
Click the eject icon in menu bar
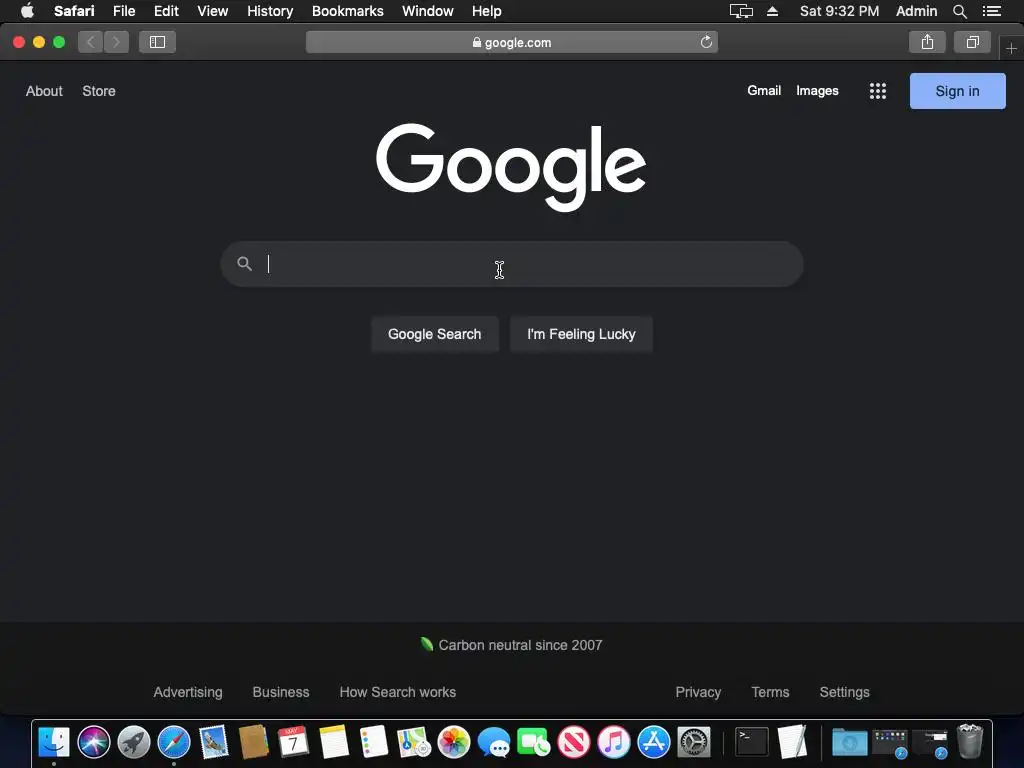(x=772, y=11)
